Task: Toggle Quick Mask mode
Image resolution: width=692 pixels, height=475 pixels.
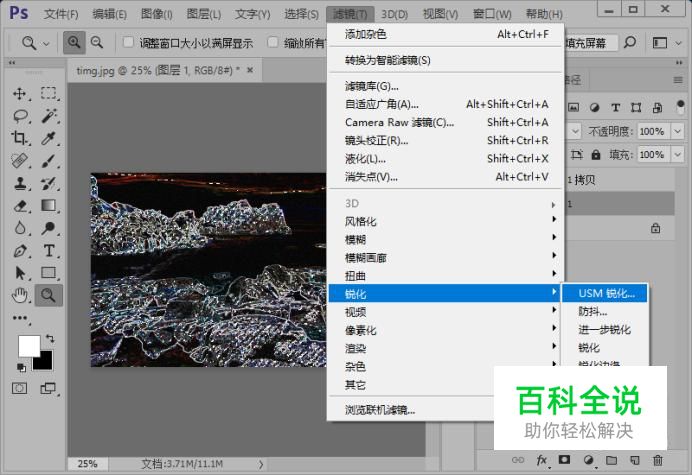Action: coord(19,388)
